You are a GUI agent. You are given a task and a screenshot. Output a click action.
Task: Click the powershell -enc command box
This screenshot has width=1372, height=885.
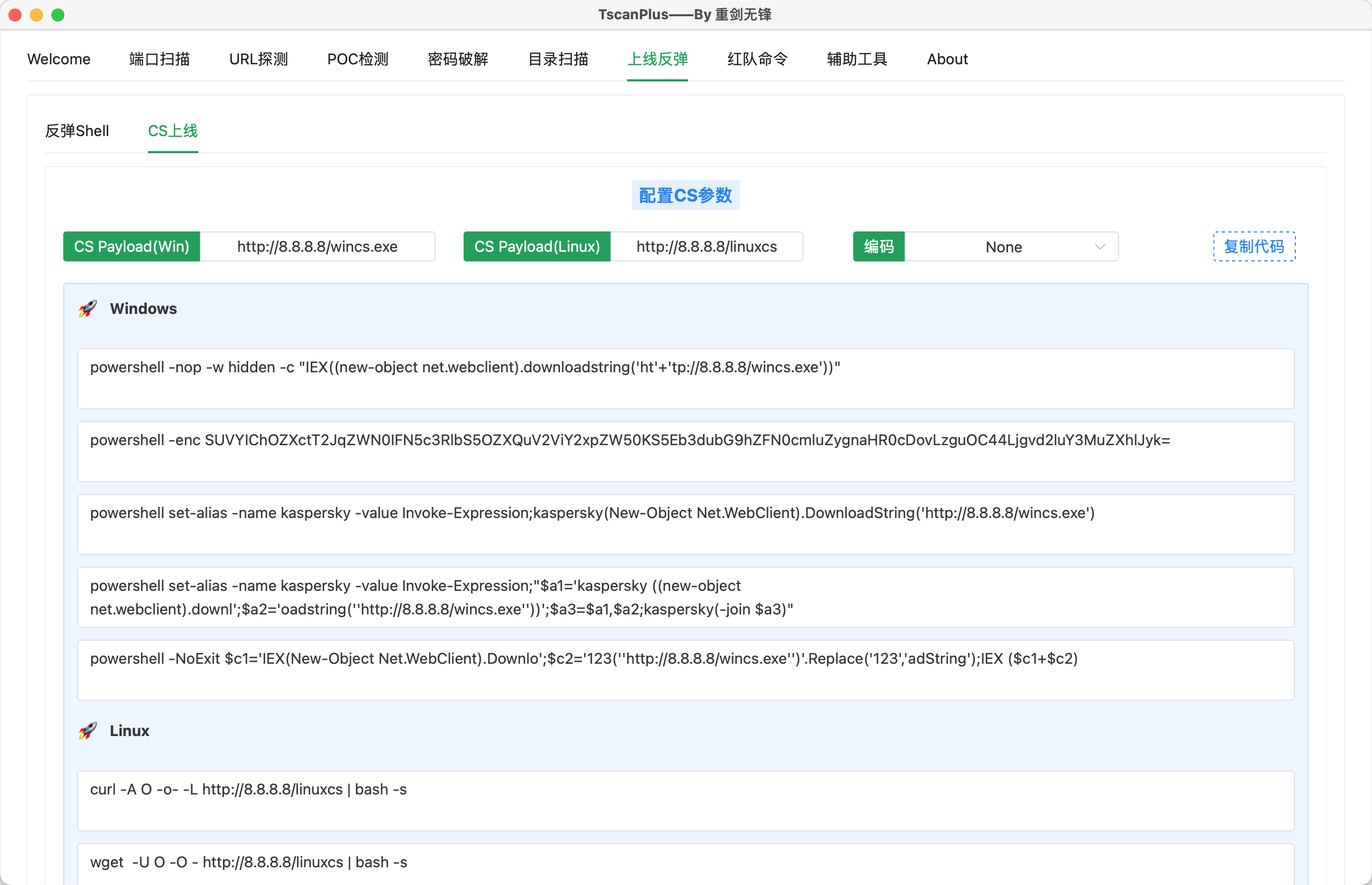pos(685,451)
